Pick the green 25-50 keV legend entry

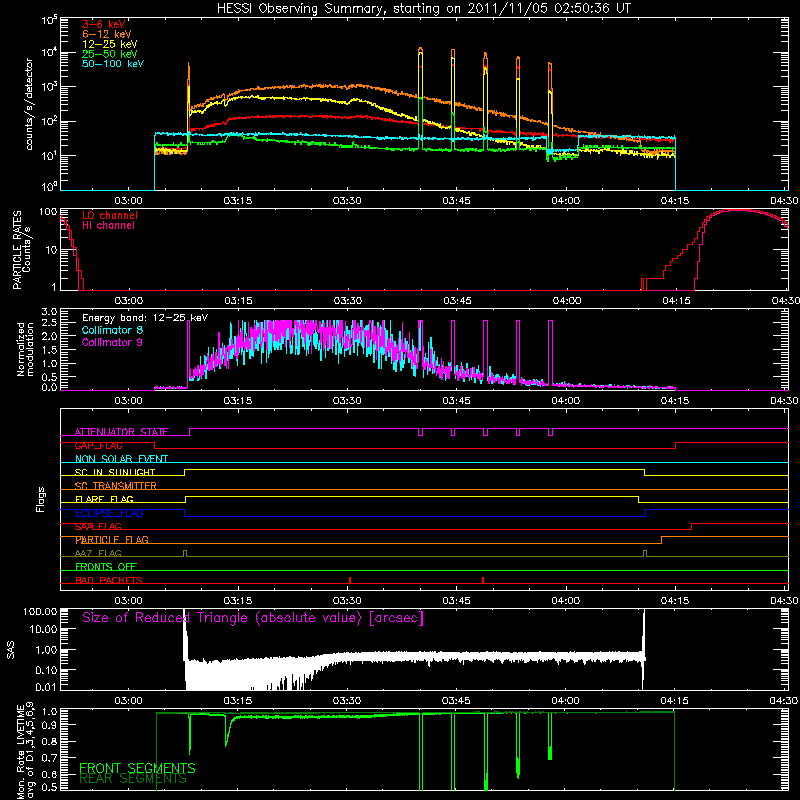[110, 54]
